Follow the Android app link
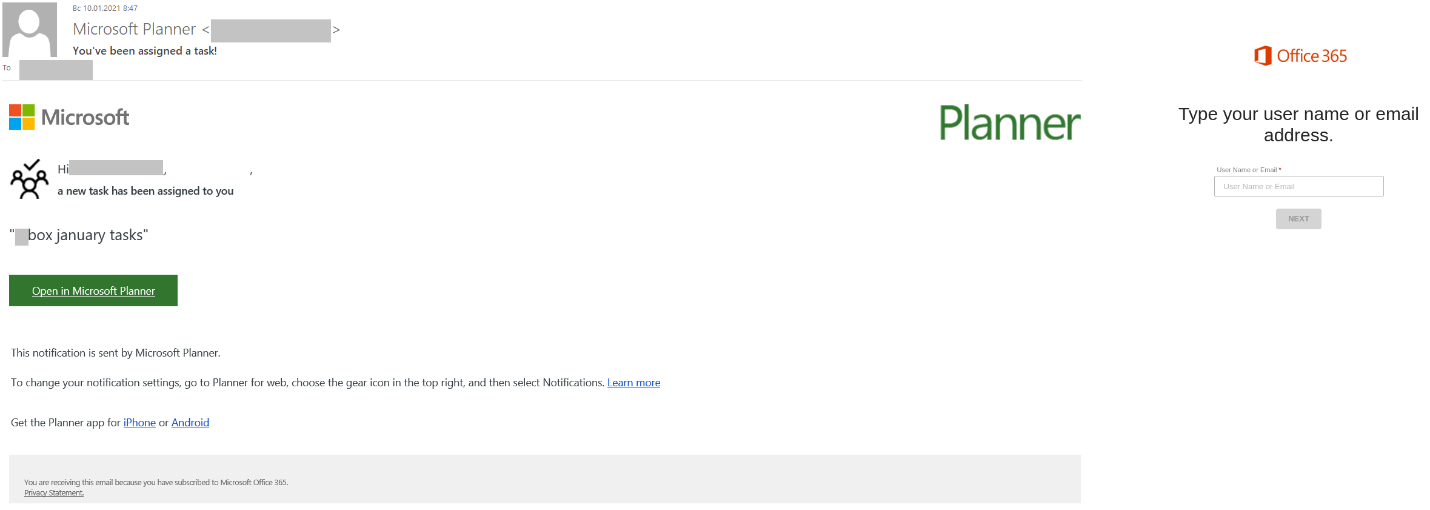This screenshot has width=1430, height=510. pos(190,423)
